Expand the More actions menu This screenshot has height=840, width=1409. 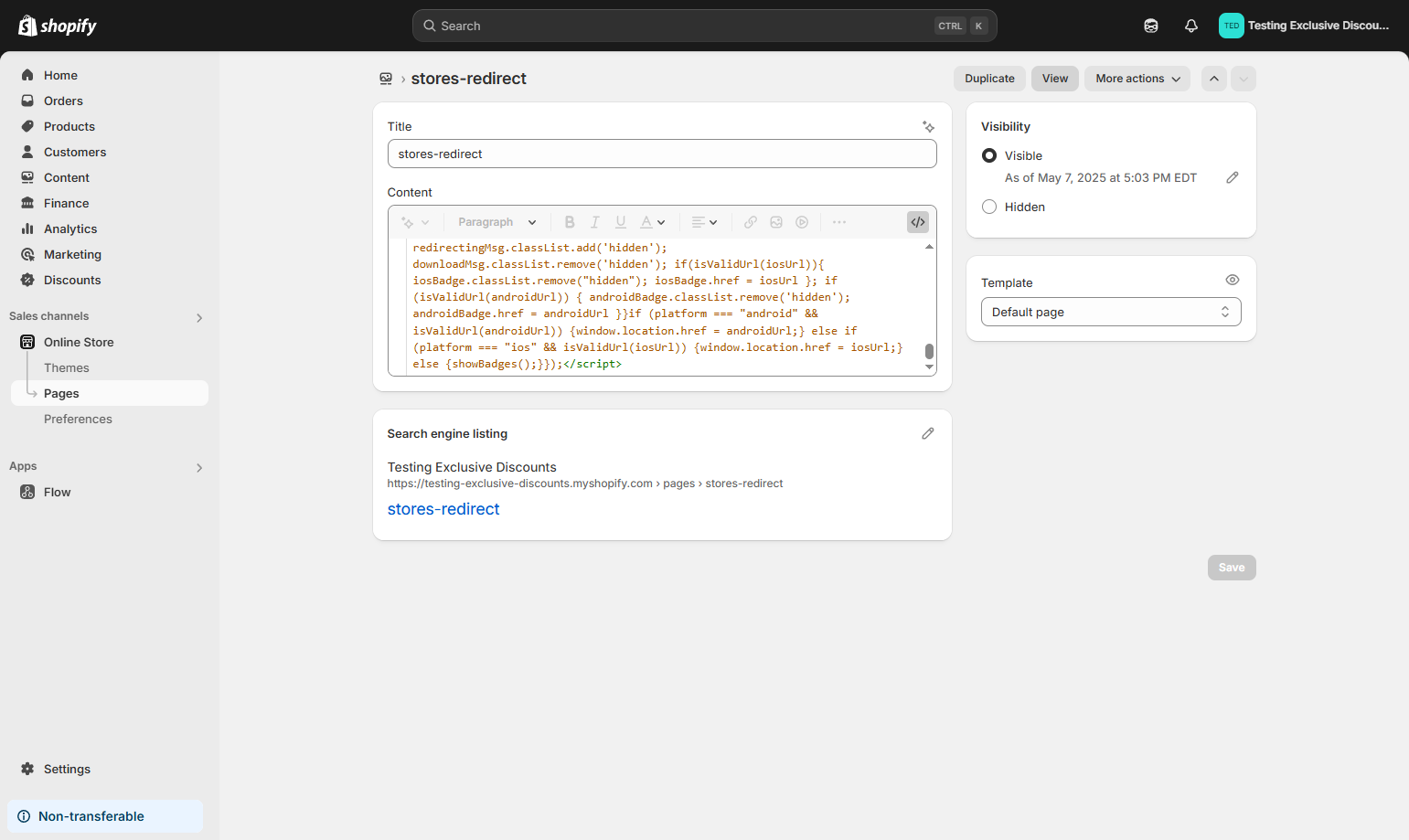click(x=1137, y=79)
